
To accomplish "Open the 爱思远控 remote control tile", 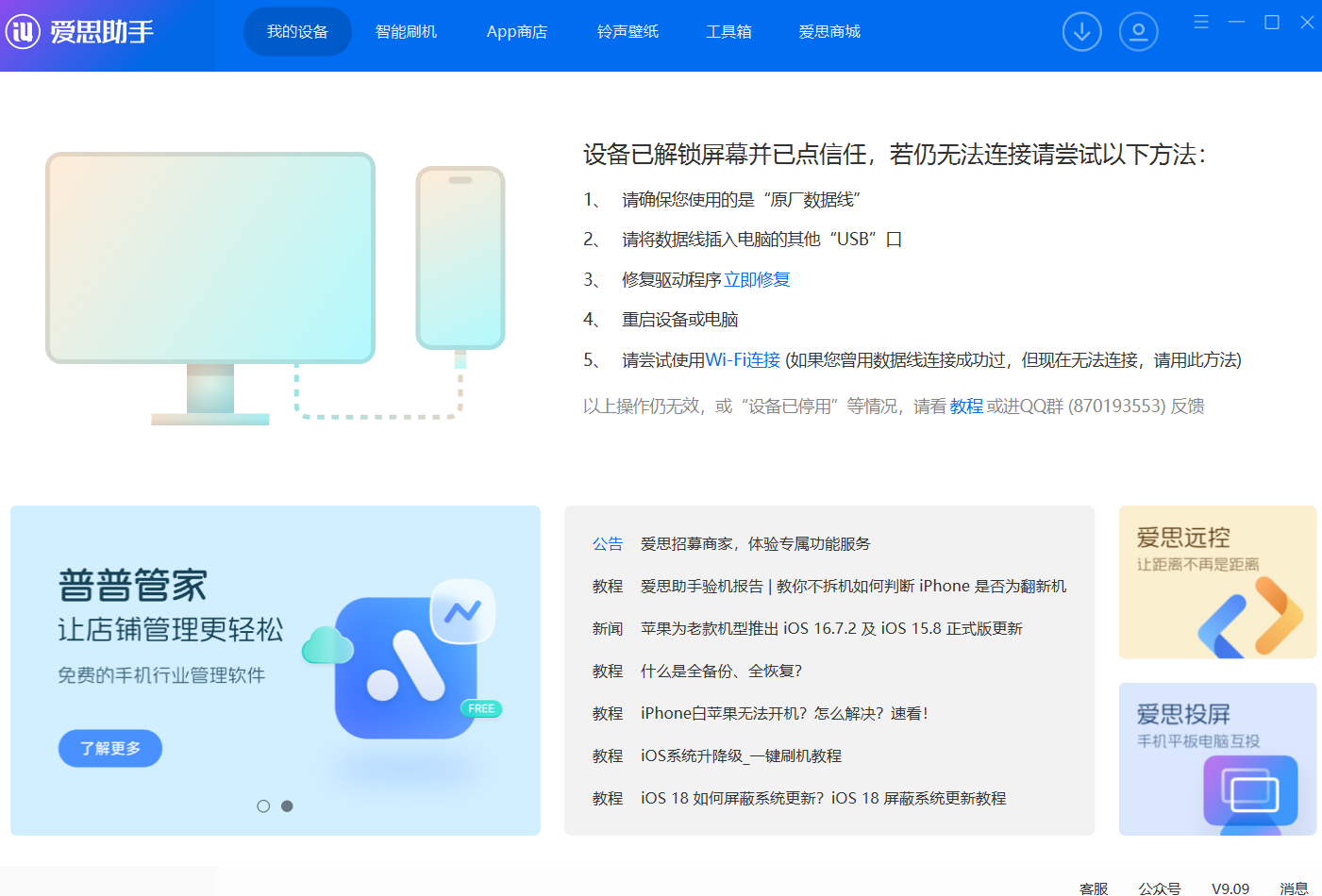I will point(1216,582).
